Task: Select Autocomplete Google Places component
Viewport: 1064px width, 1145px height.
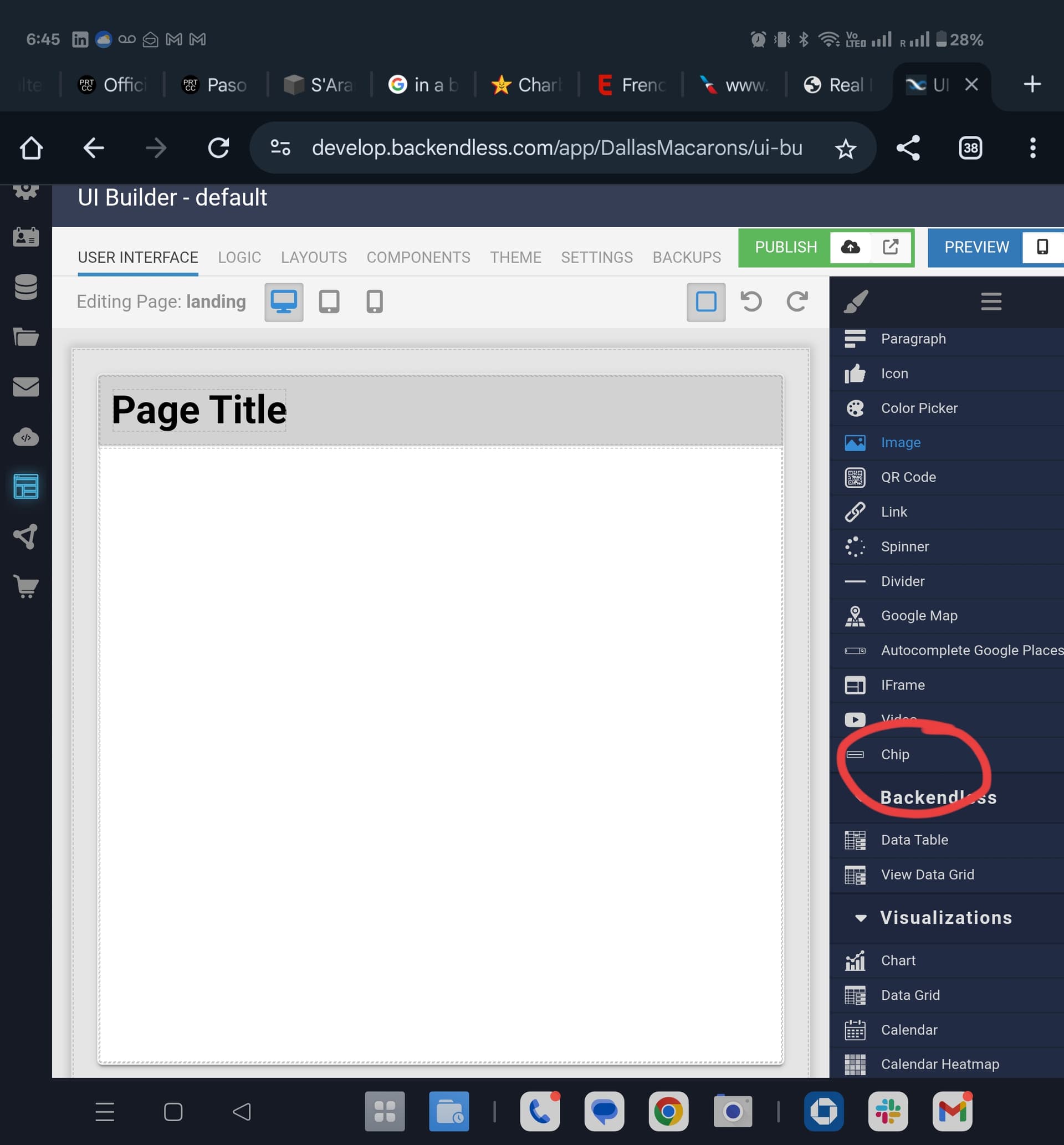Action: [947, 651]
